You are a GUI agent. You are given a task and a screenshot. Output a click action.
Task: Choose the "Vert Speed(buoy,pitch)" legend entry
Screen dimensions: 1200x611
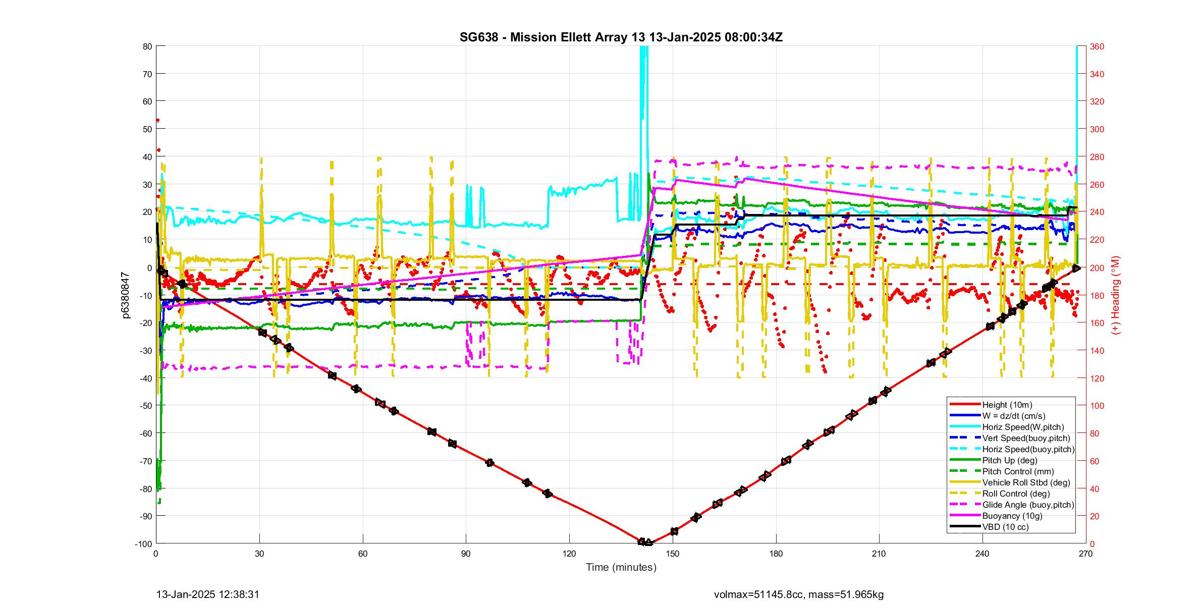point(1010,438)
